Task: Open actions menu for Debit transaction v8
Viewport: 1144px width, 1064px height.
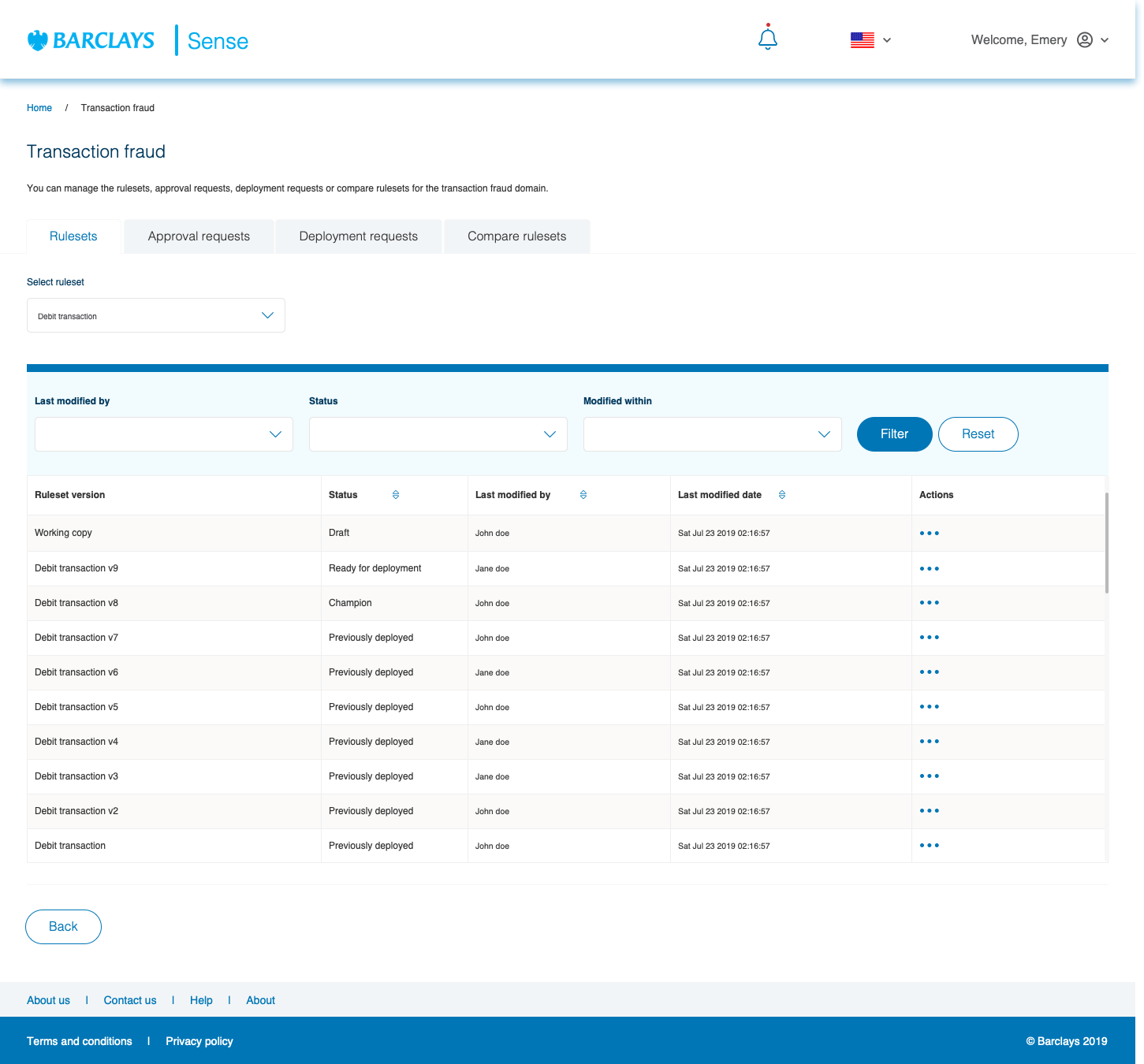Action: click(930, 603)
